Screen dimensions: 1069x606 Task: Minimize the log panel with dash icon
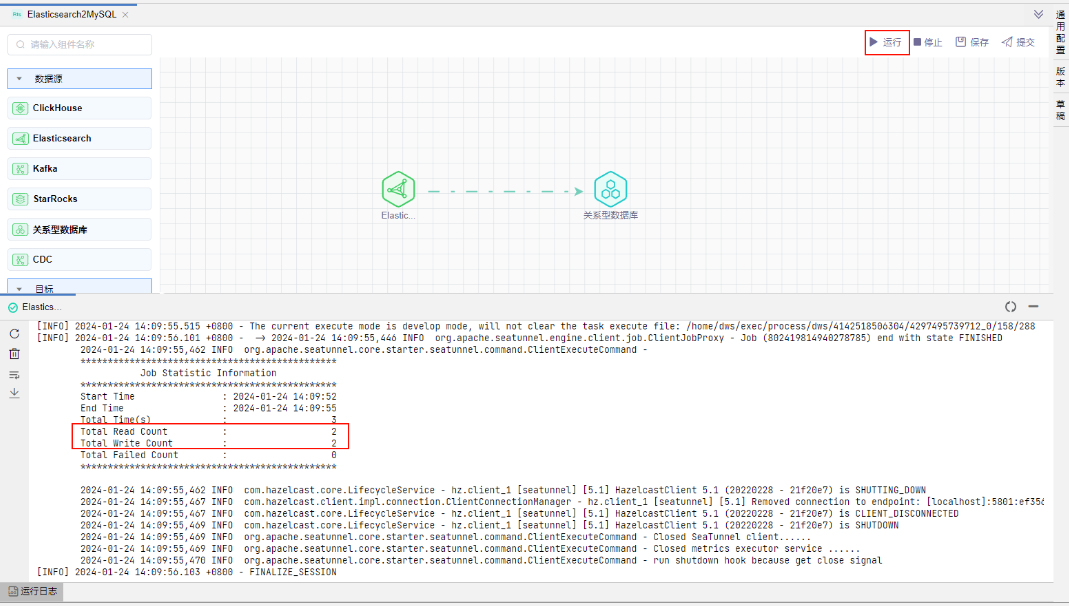click(x=1034, y=307)
